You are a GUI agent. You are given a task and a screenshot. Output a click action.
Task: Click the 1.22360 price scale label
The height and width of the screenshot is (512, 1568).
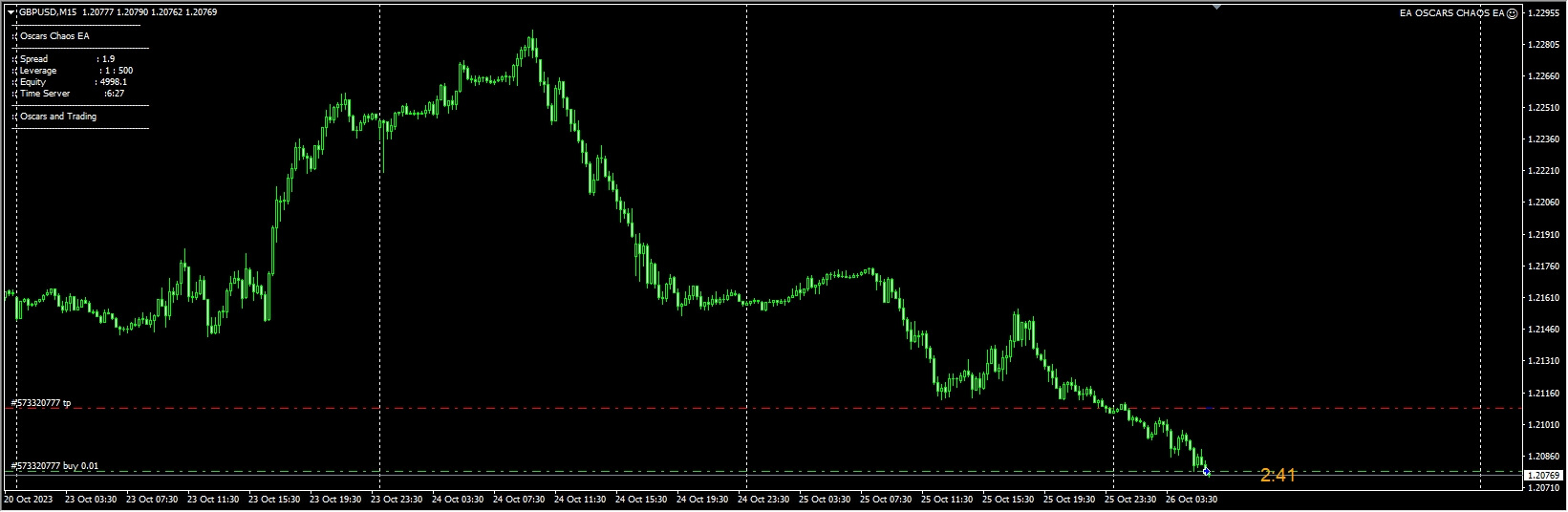(x=1544, y=139)
